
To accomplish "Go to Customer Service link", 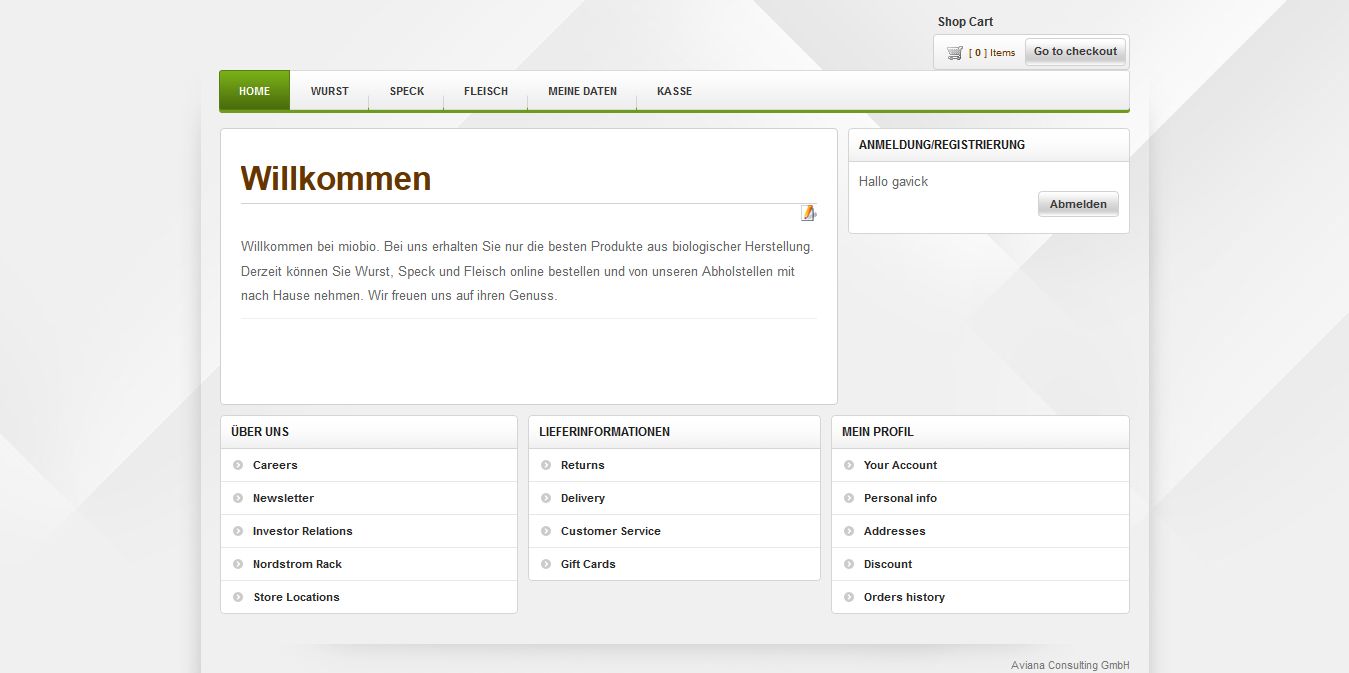I will 611,531.
